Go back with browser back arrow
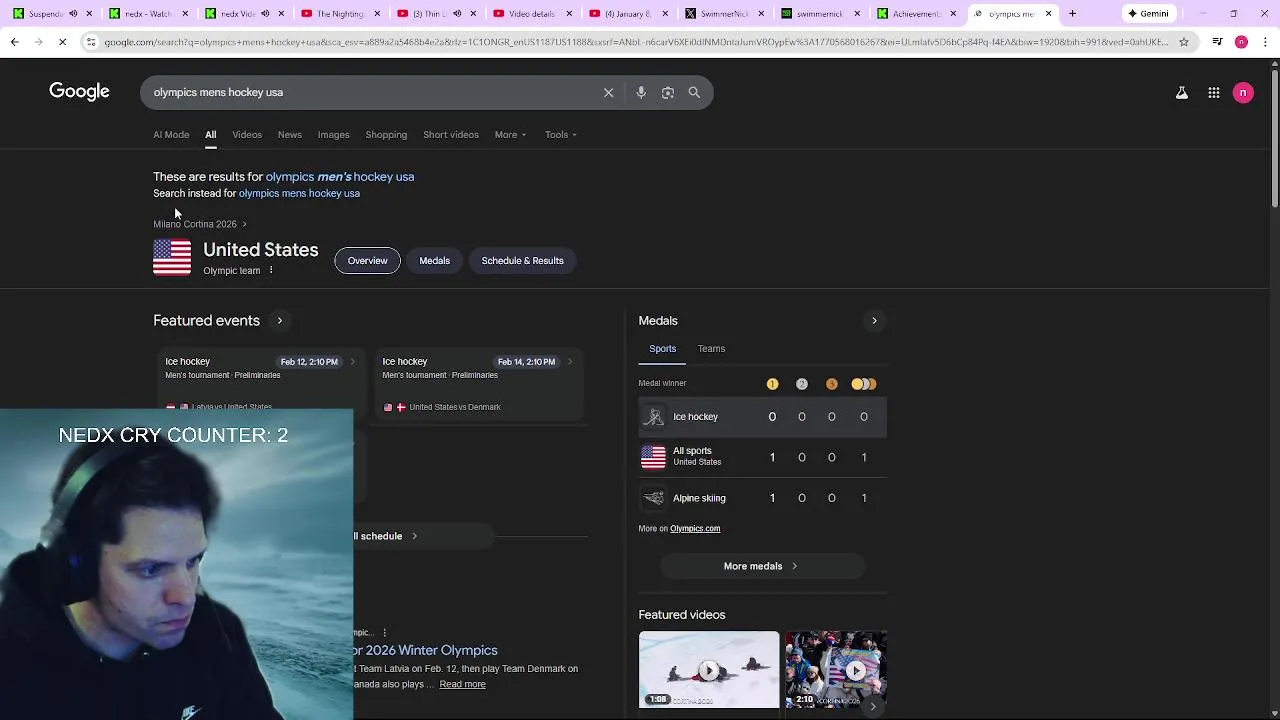 14,42
